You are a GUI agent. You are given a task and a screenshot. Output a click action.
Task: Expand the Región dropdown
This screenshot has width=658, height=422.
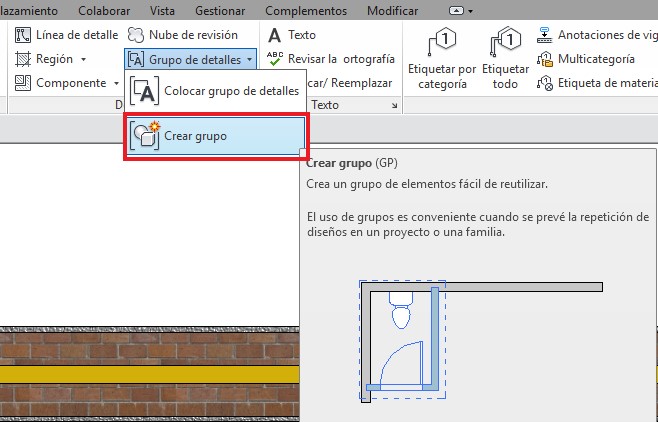pyautogui.click(x=83, y=59)
